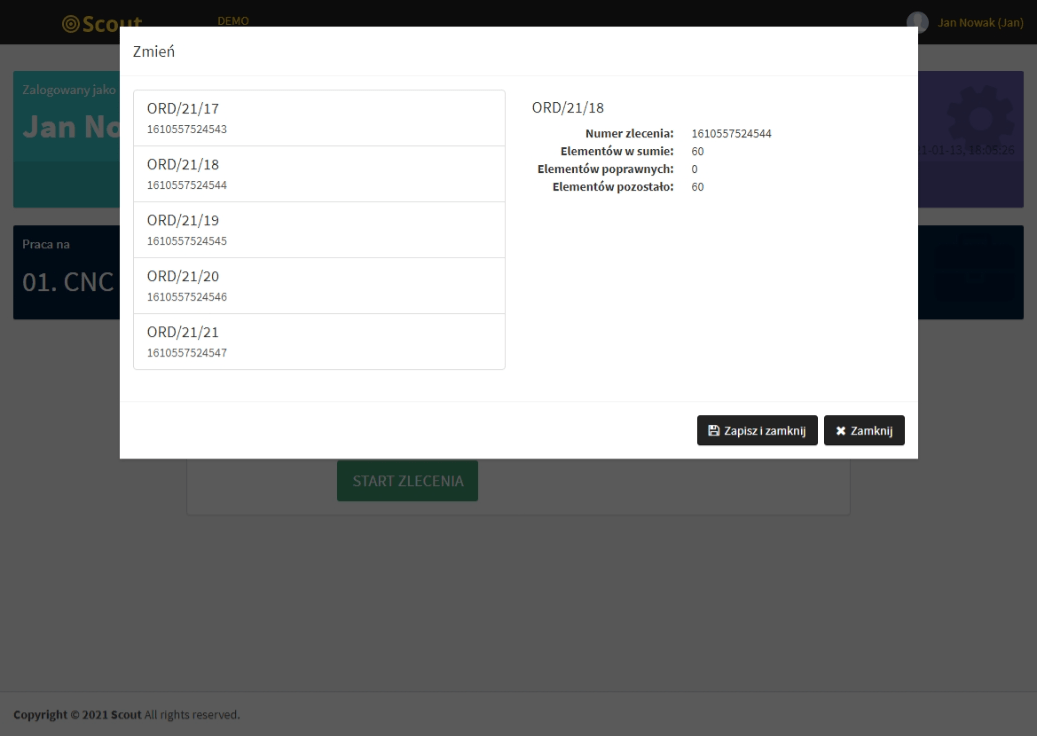Click Copyright © 2021 Scout footer text

click(77, 715)
